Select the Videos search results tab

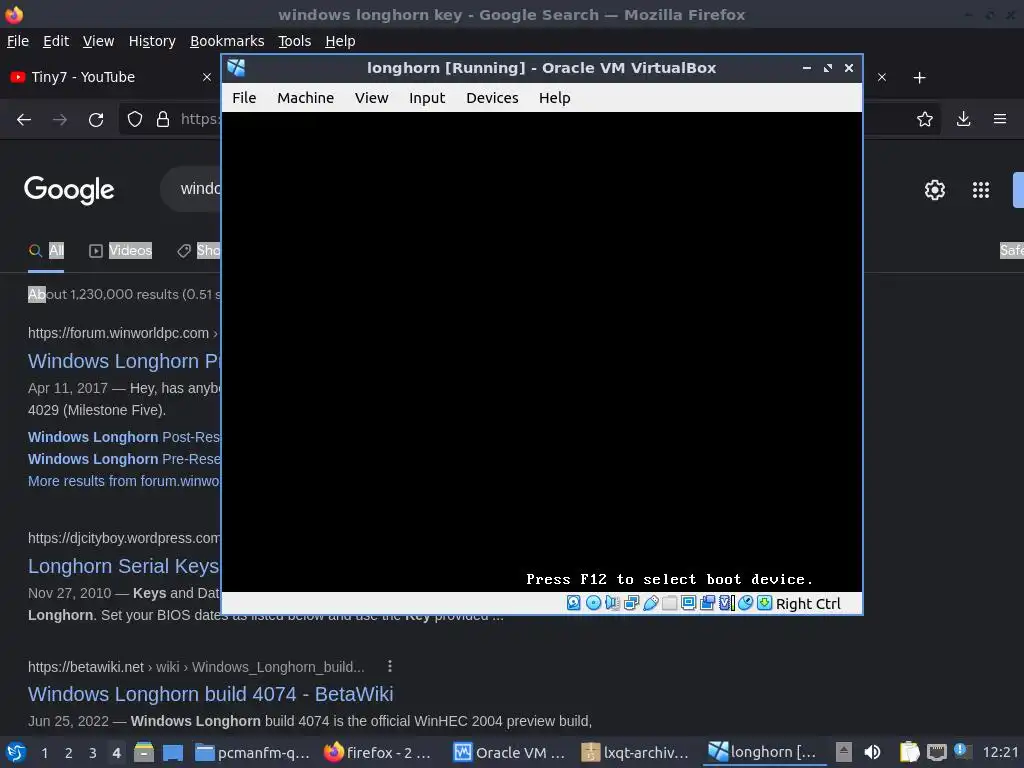[x=120, y=250]
